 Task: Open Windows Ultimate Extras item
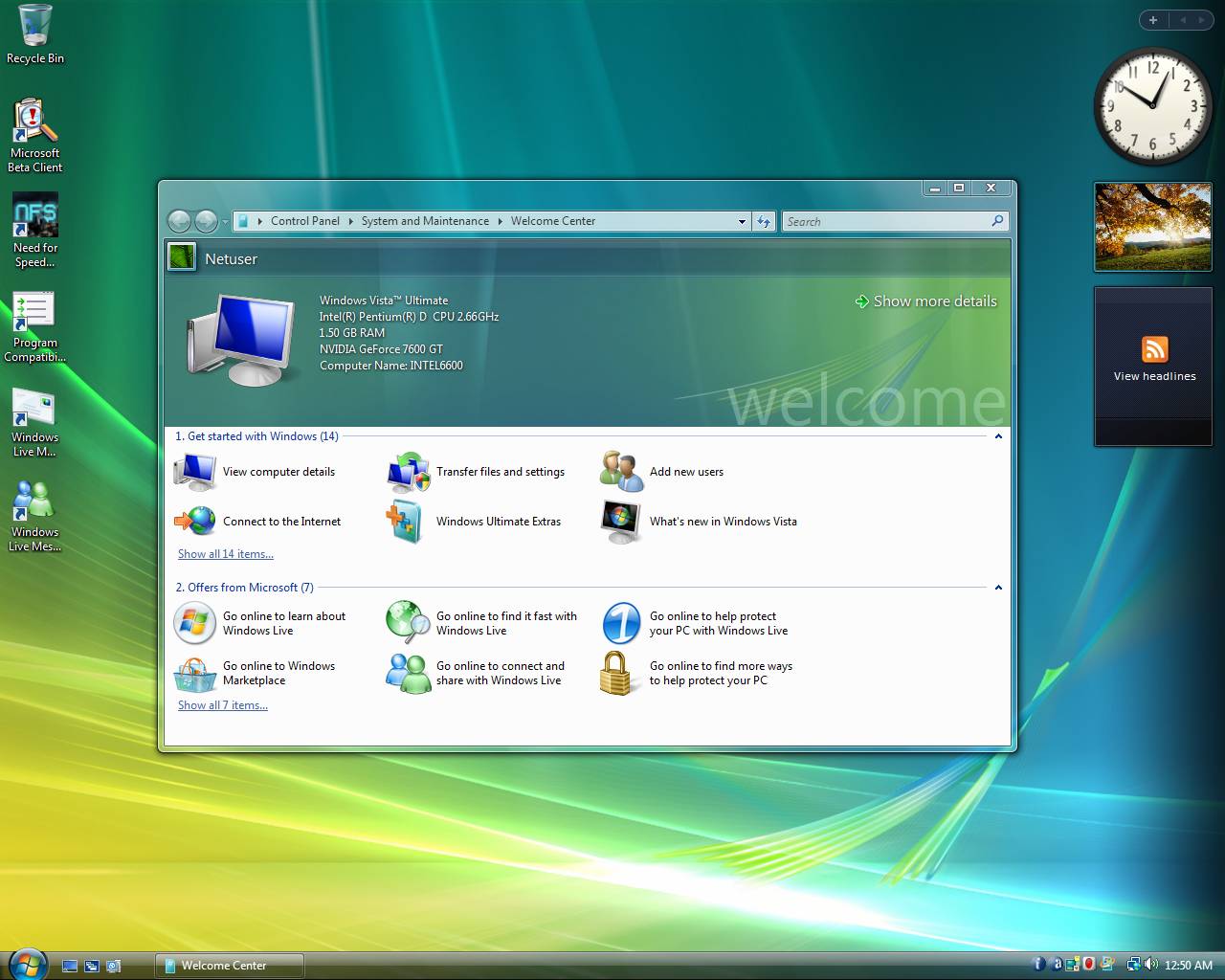tap(474, 522)
